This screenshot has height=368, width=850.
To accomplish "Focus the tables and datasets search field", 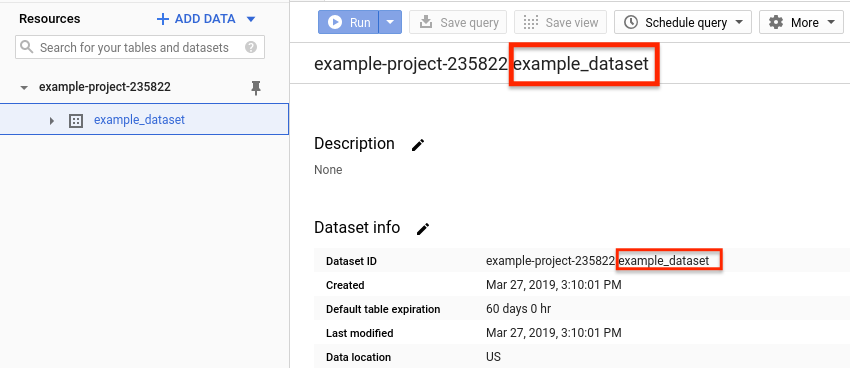I will 140,47.
